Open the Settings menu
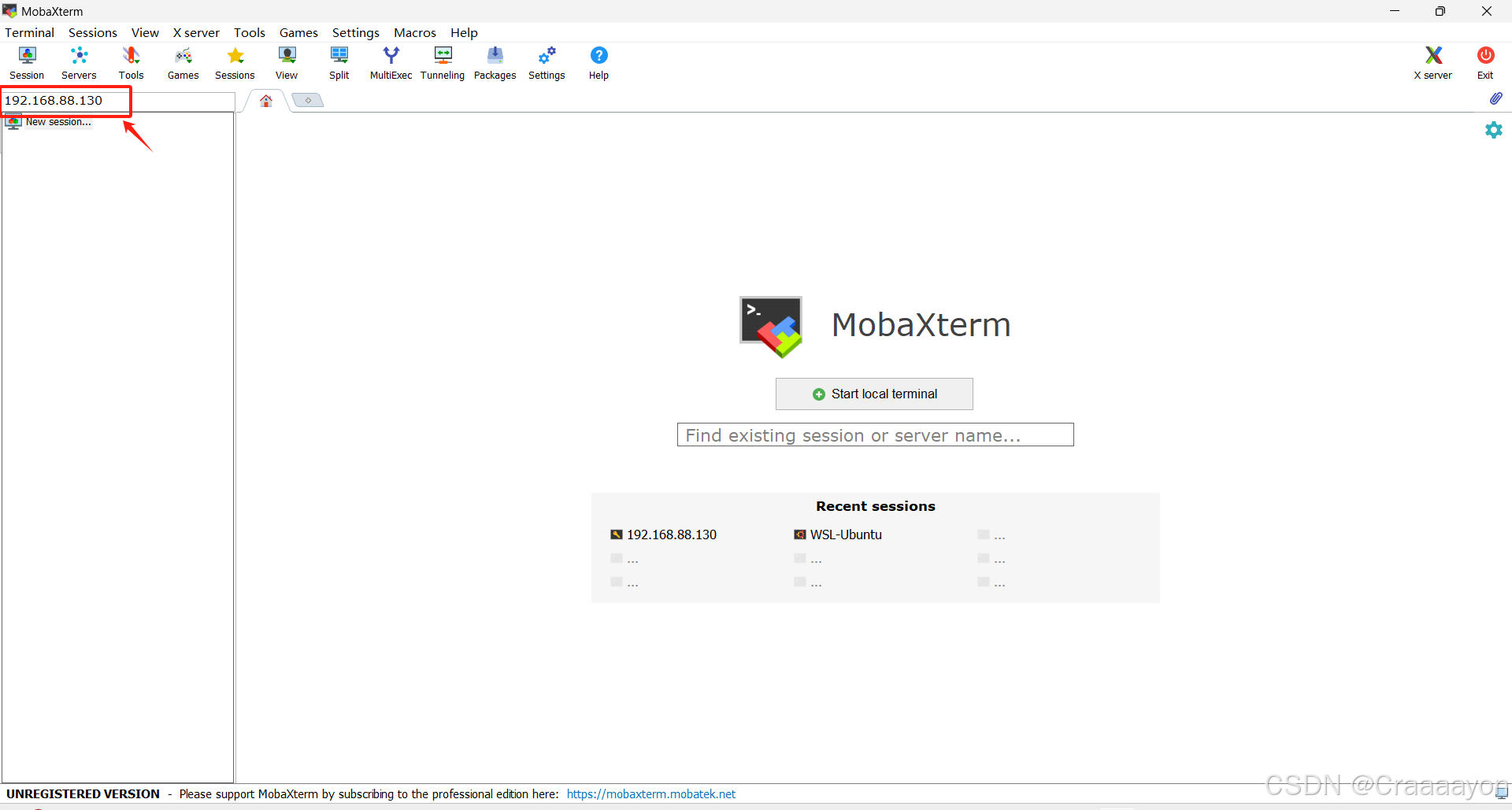The height and width of the screenshot is (810, 1512). [356, 32]
